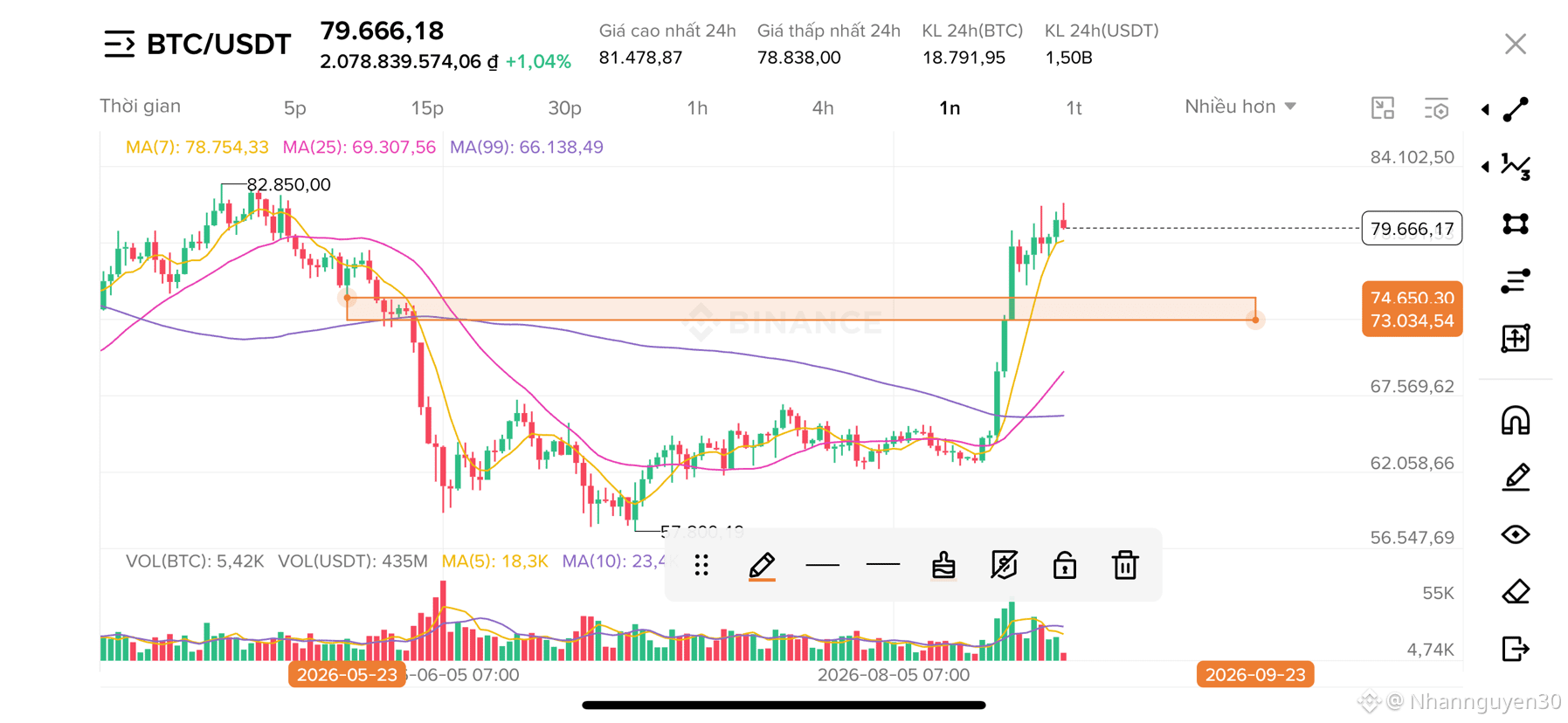Switch chart to 5p timeframe

(x=294, y=108)
